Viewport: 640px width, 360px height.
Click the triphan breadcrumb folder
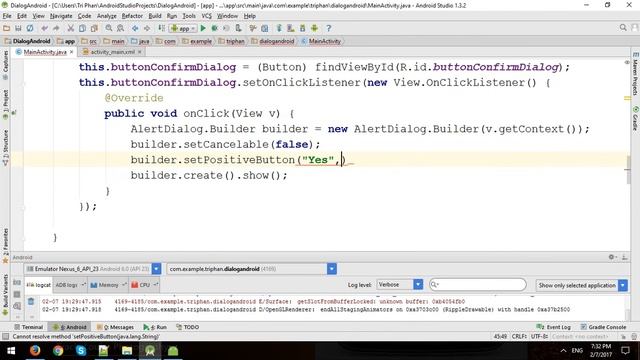point(231,41)
